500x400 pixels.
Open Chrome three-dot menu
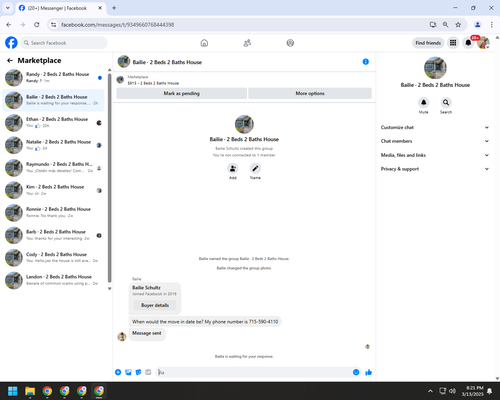click(x=492, y=25)
